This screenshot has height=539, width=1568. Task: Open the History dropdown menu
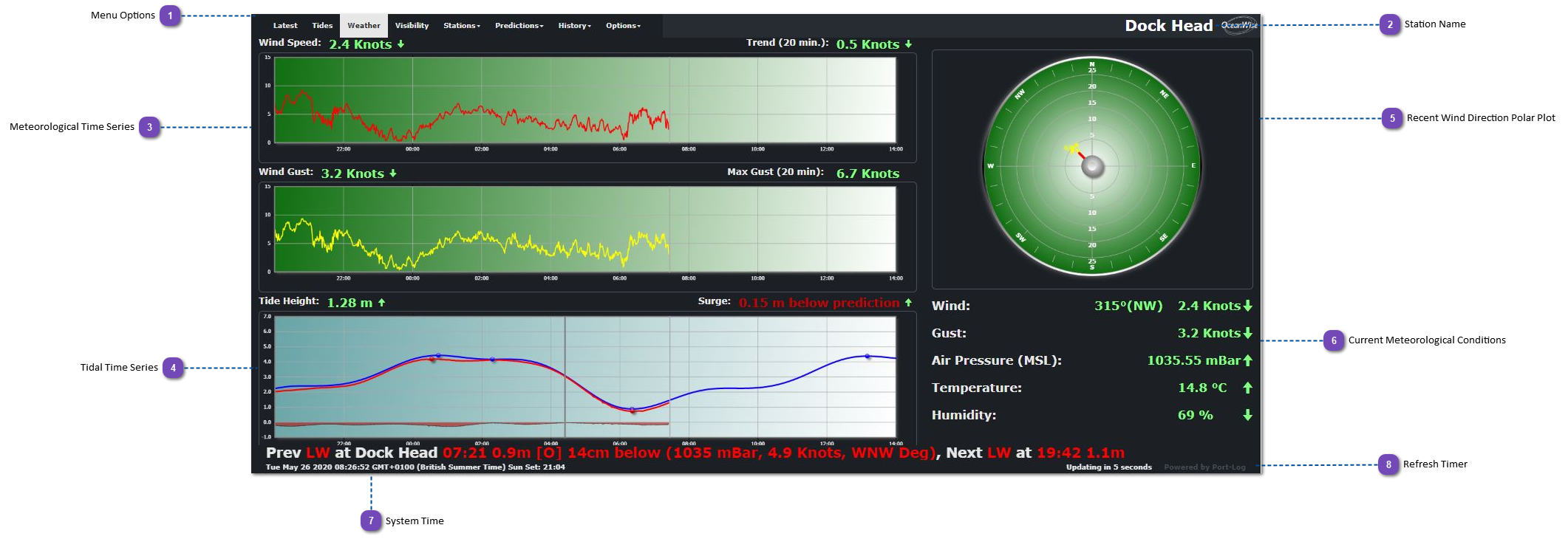click(574, 26)
